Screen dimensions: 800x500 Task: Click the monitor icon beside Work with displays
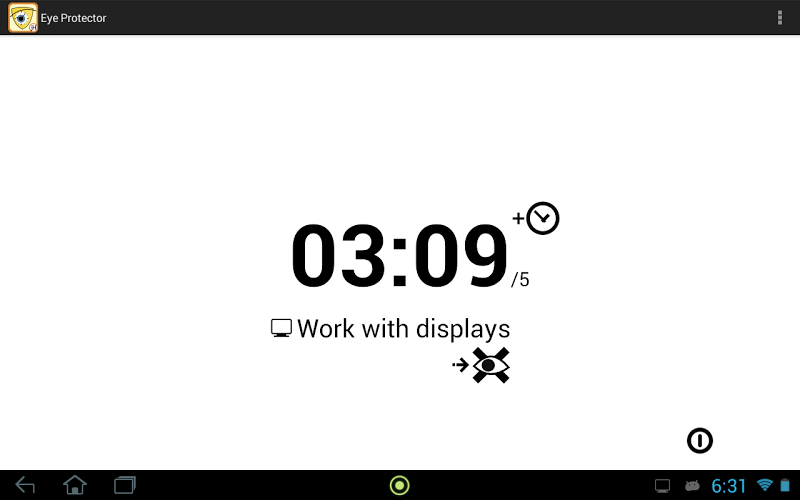click(281, 328)
